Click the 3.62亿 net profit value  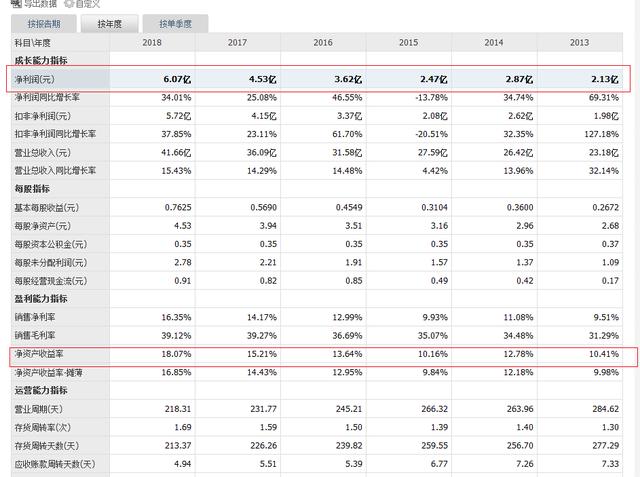click(x=348, y=79)
